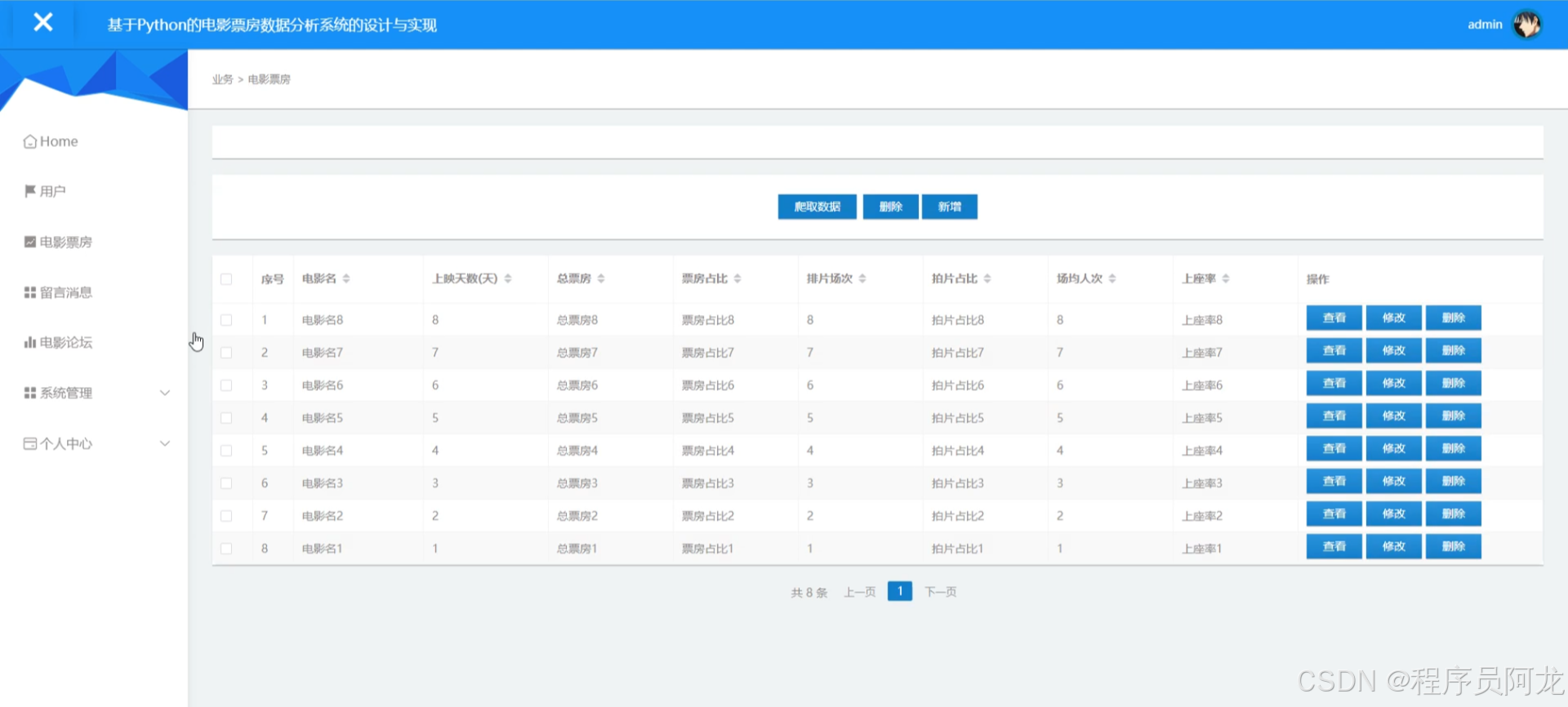Screen dimensions: 1568x707
Task: Edit 电影名4 with 修改 button
Action: click(1393, 448)
